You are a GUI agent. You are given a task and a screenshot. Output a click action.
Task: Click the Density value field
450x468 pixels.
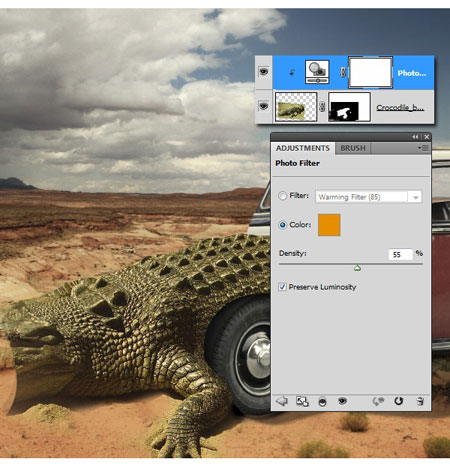400,254
